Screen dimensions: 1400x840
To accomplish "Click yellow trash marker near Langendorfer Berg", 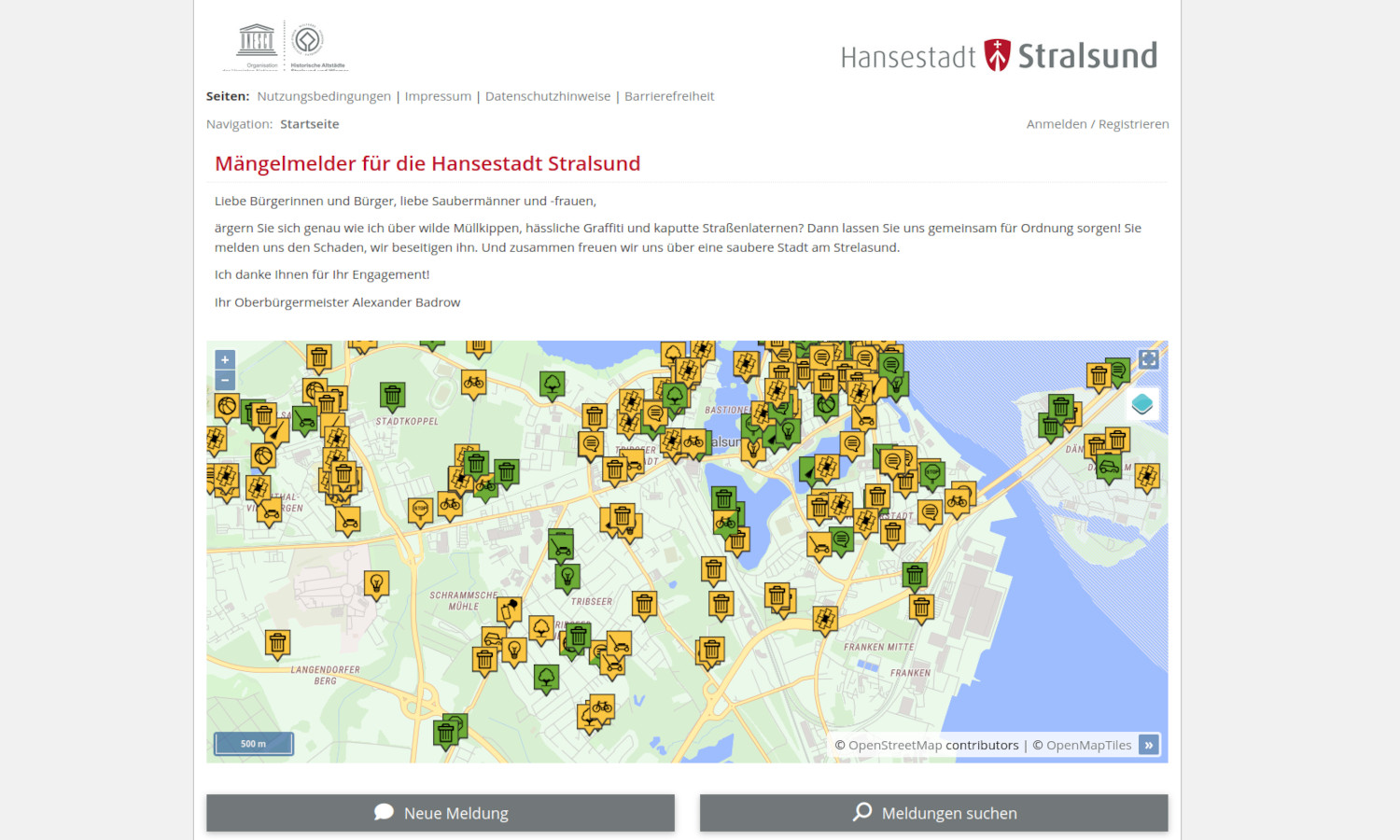I will point(277,643).
